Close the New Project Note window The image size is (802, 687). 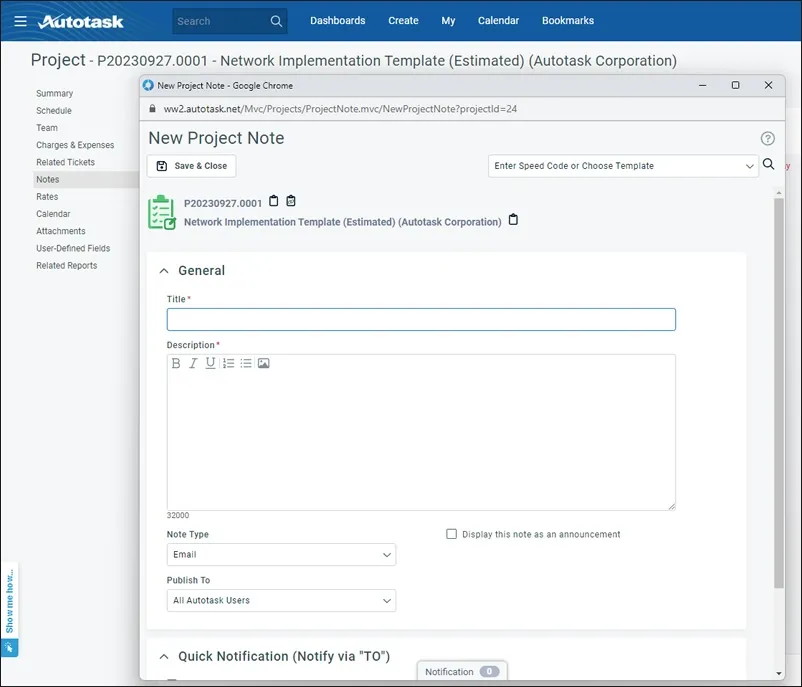(x=768, y=85)
